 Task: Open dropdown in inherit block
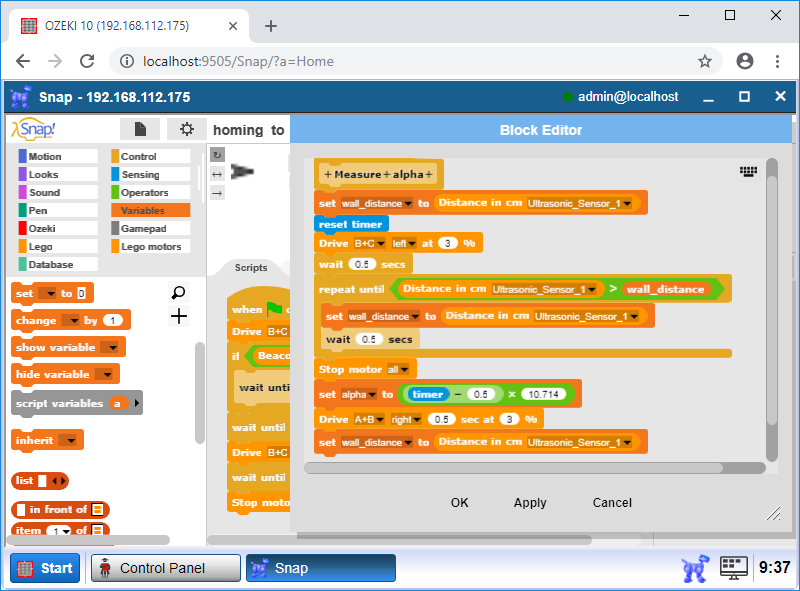(70, 440)
